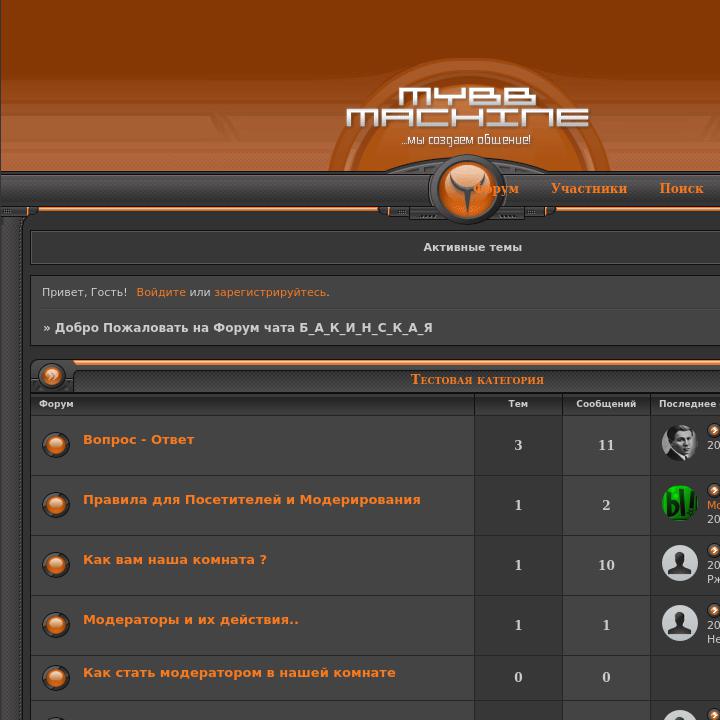Click the status icon beside Как вам наша комната
The width and height of the screenshot is (720, 720).
tap(56, 564)
